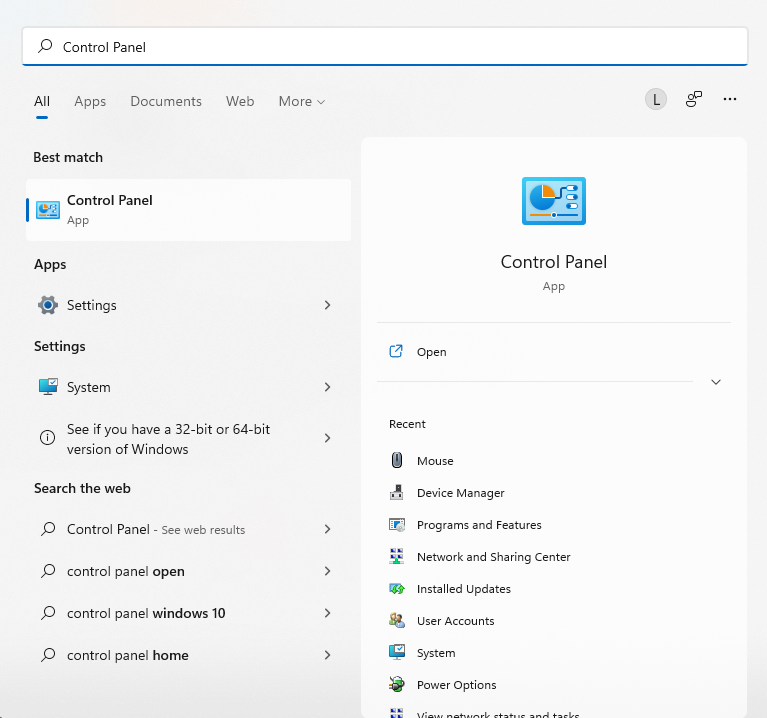Select the All filter tab
767x718 pixels.
(42, 101)
